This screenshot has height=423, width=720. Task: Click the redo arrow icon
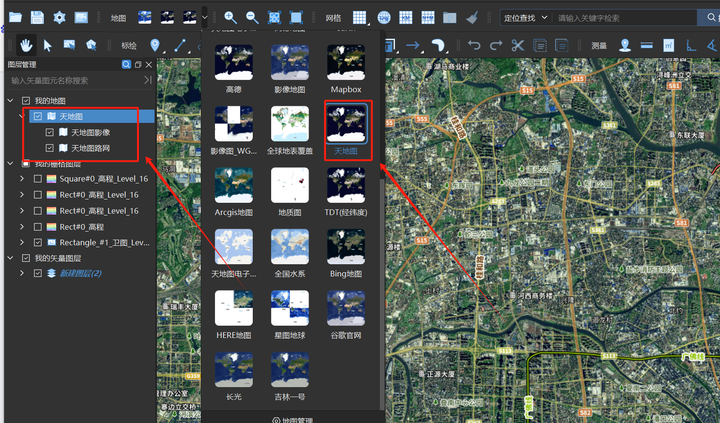coord(496,45)
